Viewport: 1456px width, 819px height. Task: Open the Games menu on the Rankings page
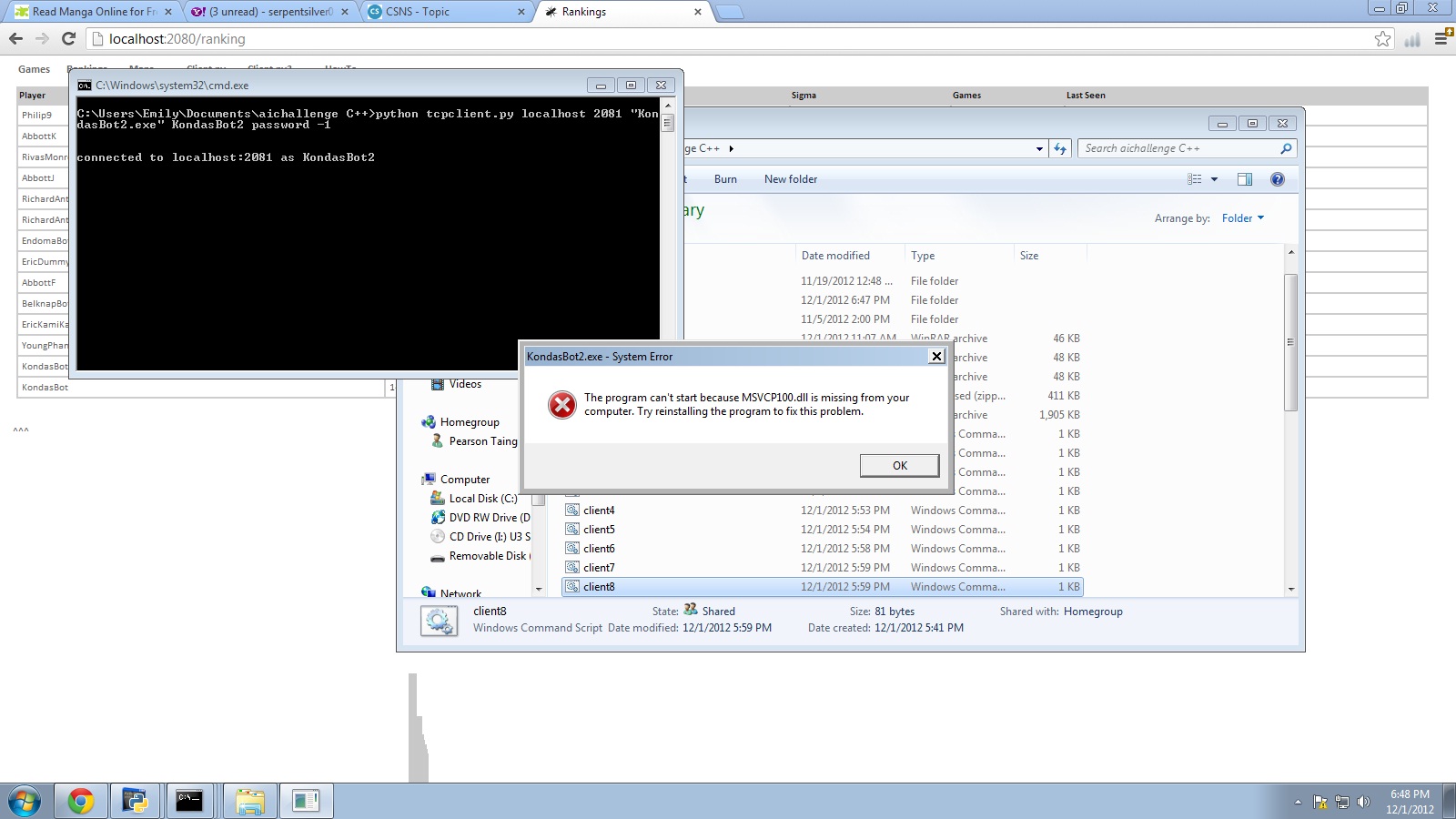34,69
